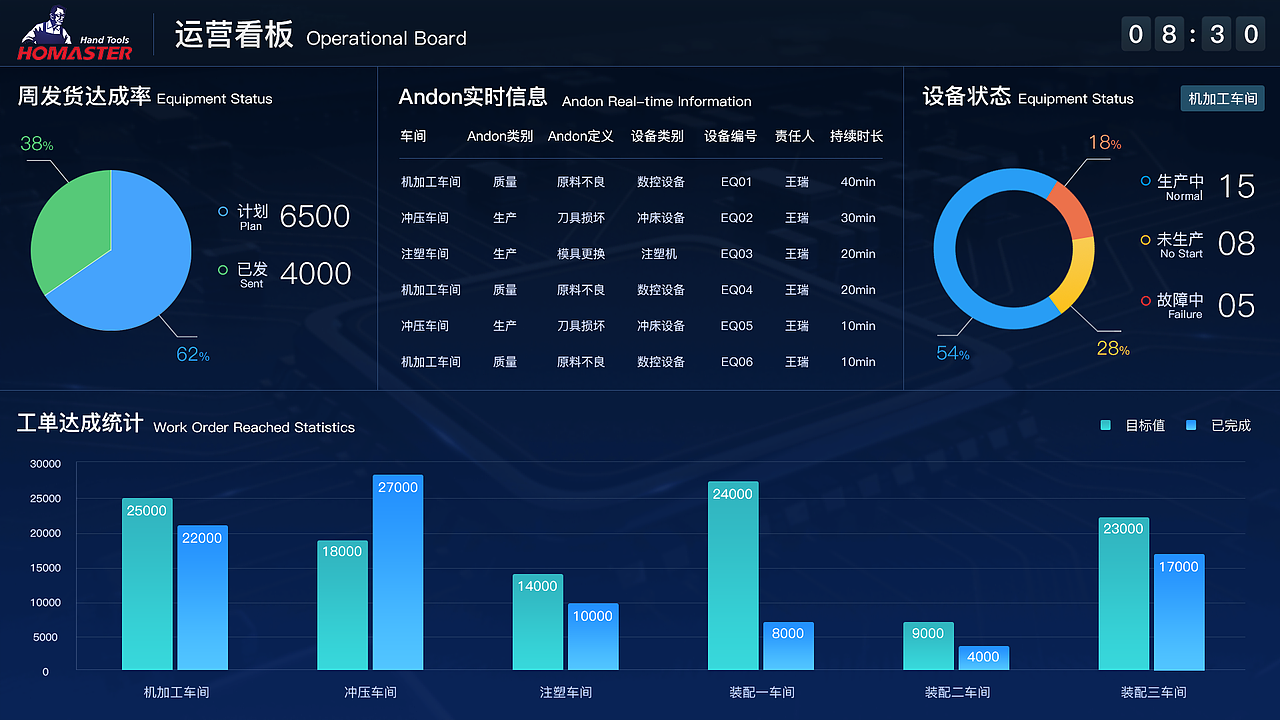Click the 责任人 column header
Viewport: 1280px width, 720px height.
tap(795, 136)
